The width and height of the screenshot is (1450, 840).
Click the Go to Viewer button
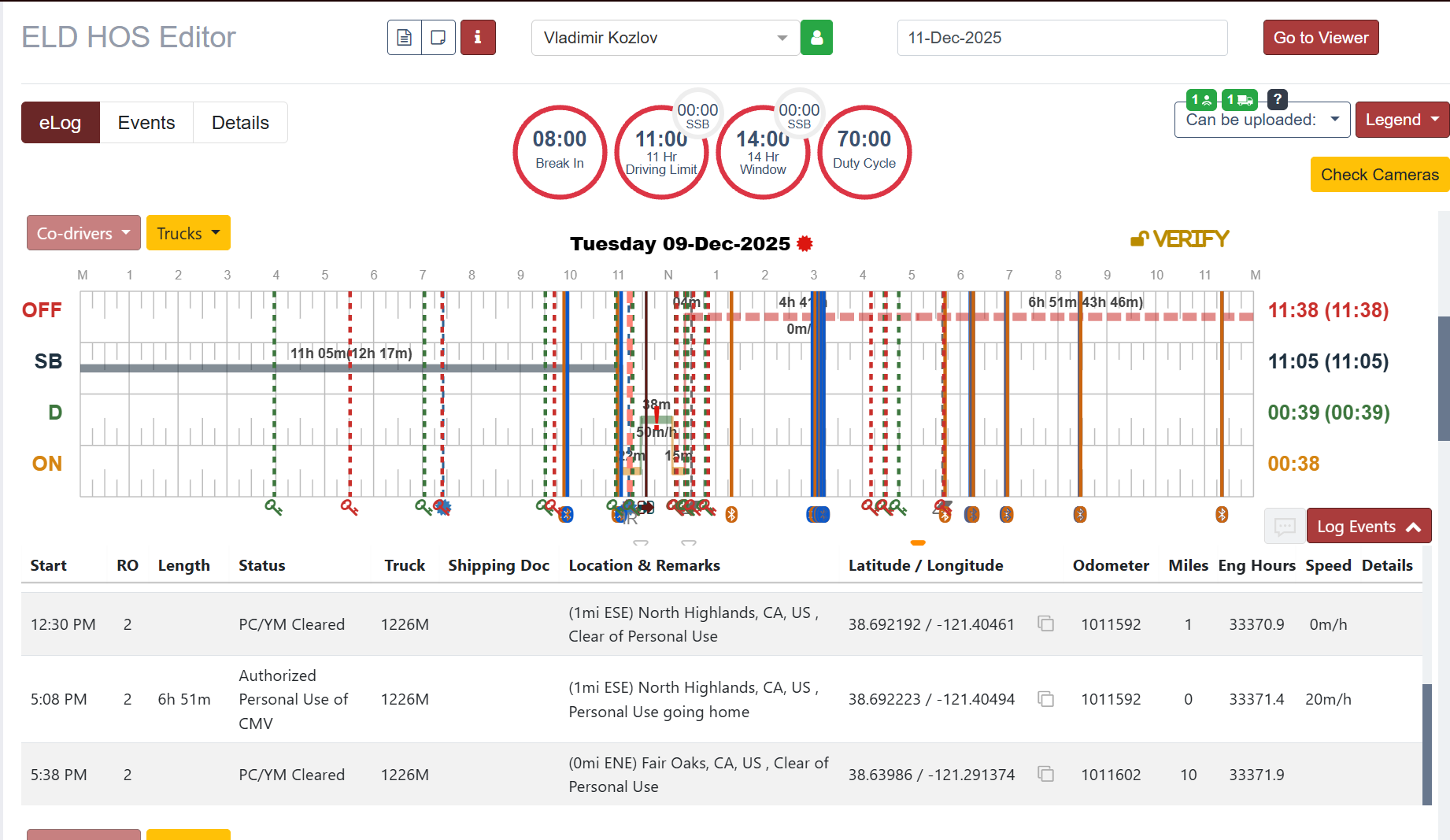(x=1321, y=38)
